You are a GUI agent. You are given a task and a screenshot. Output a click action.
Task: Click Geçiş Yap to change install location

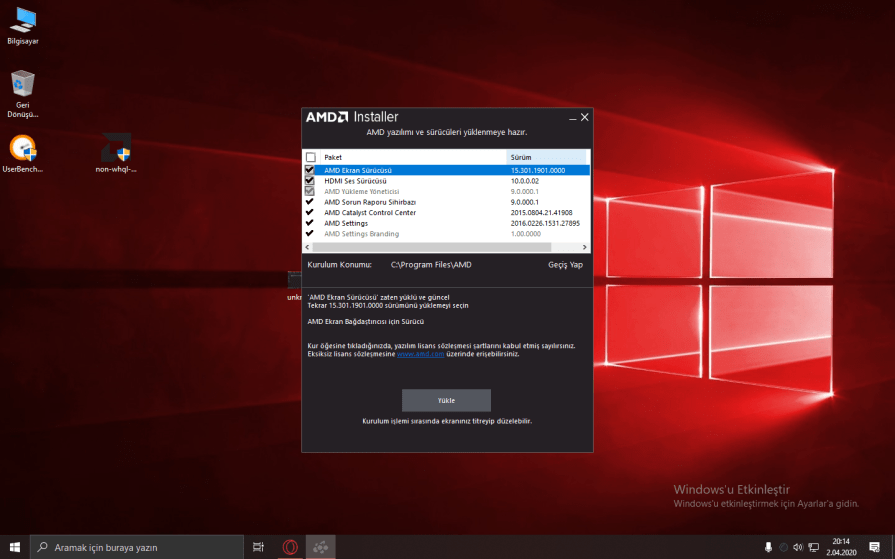565,264
